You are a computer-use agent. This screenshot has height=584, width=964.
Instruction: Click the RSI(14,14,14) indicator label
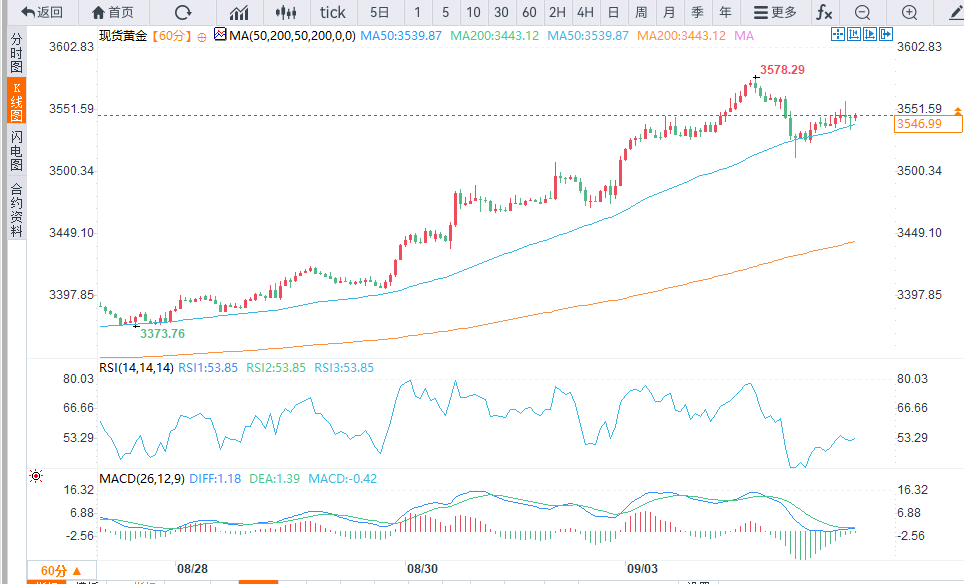pyautogui.click(x=136, y=368)
